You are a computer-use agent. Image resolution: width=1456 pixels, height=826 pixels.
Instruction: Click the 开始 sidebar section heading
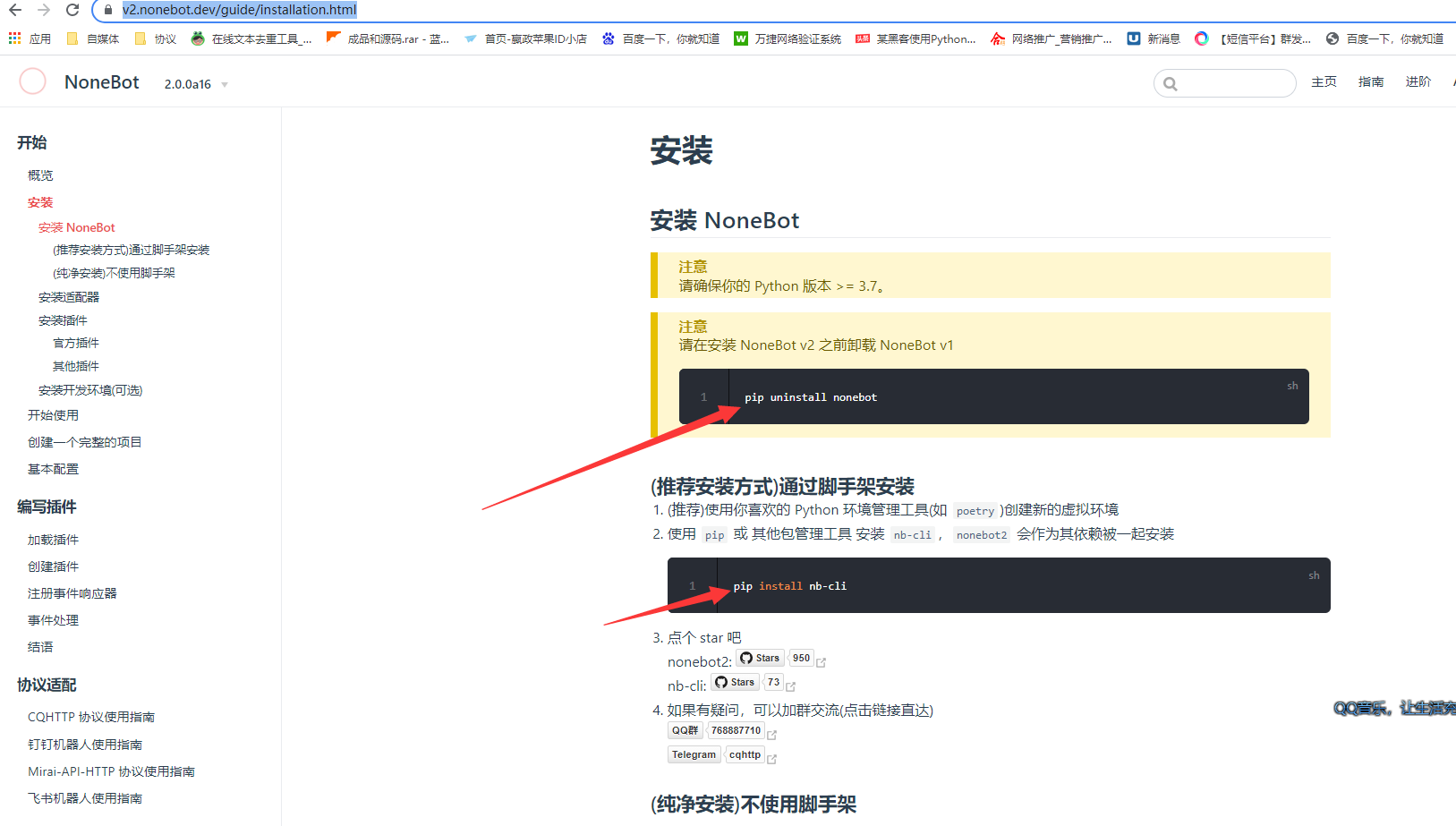[x=32, y=142]
